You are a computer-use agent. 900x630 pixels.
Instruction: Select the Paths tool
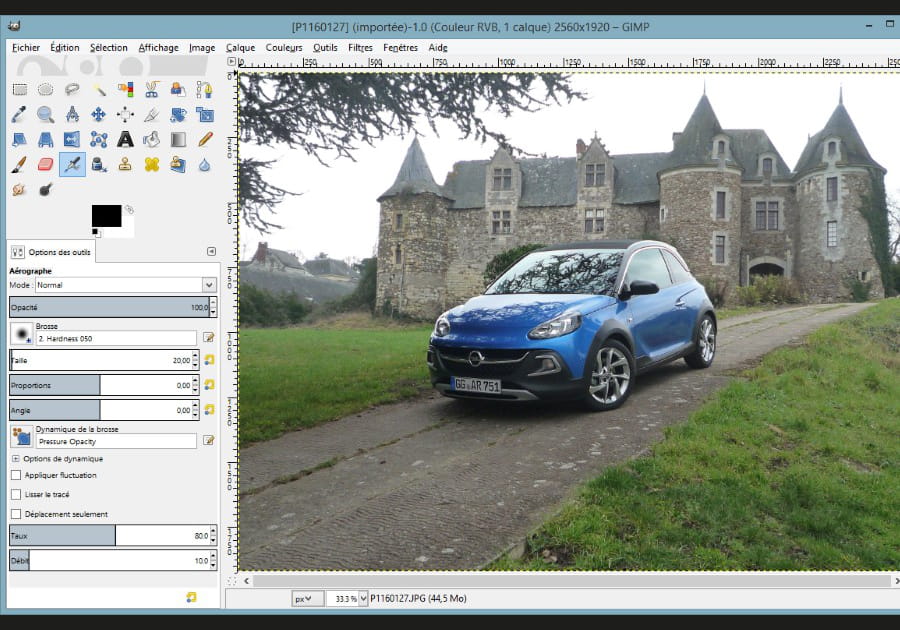click(204, 90)
